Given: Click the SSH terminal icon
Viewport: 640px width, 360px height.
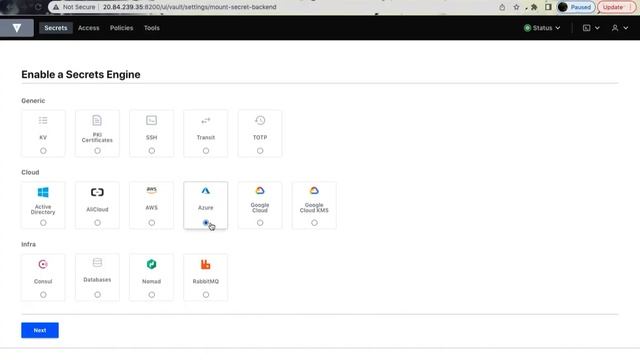Looking at the screenshot, I should 151,120.
